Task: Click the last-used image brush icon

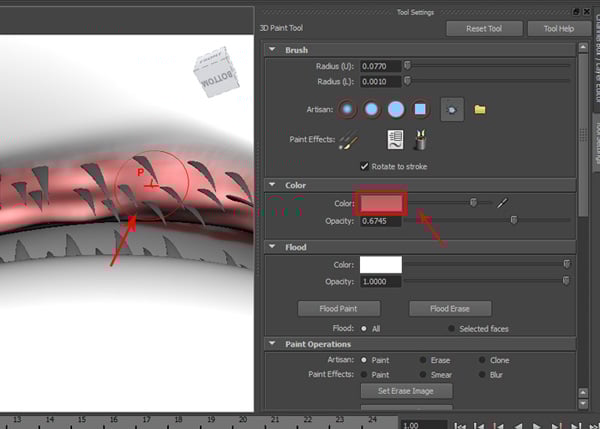Action: pos(452,109)
